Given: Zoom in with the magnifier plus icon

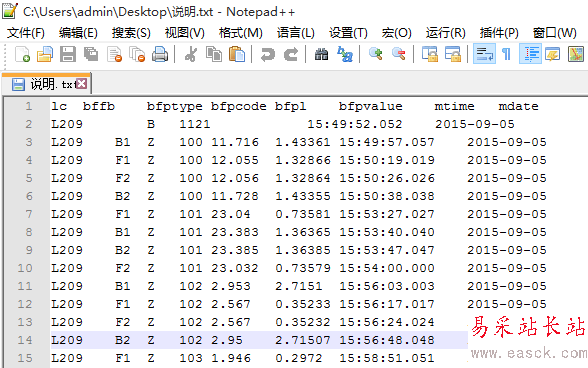Looking at the screenshot, I should [x=376, y=54].
